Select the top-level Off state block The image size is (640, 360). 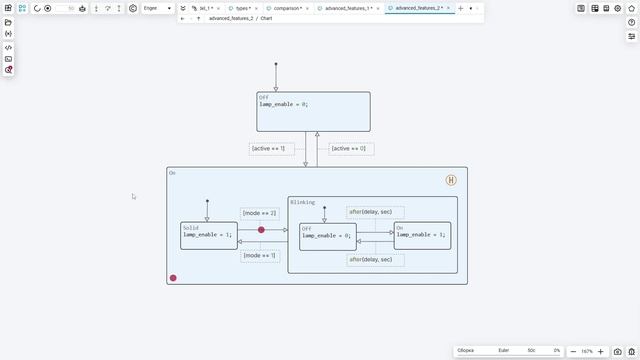click(x=313, y=111)
